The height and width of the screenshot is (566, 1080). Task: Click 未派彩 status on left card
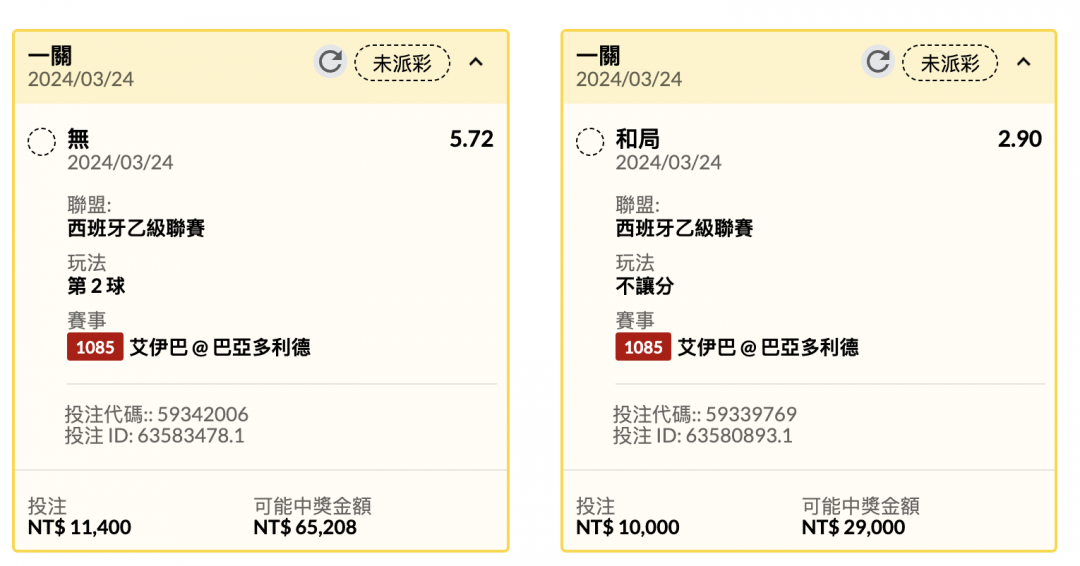coord(402,63)
